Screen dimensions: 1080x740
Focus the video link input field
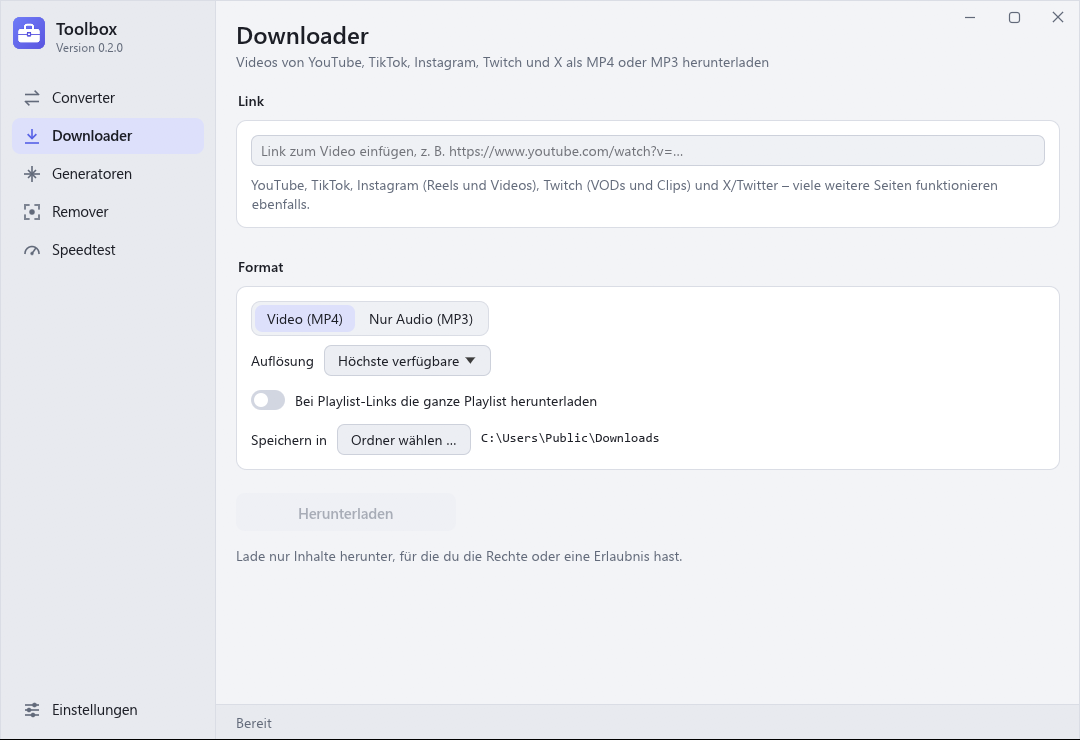point(647,151)
